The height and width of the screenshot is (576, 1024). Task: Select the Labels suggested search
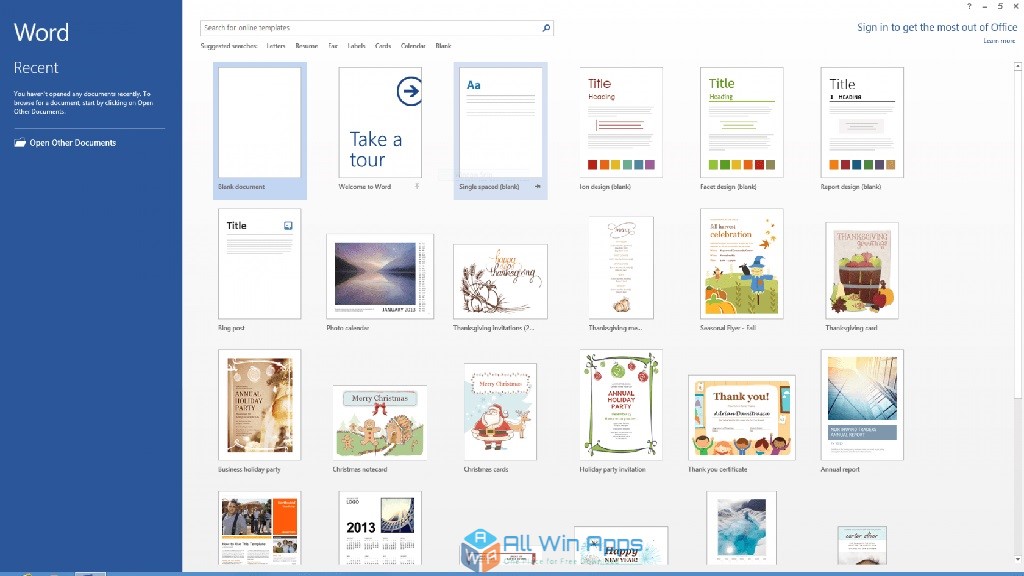(x=356, y=46)
